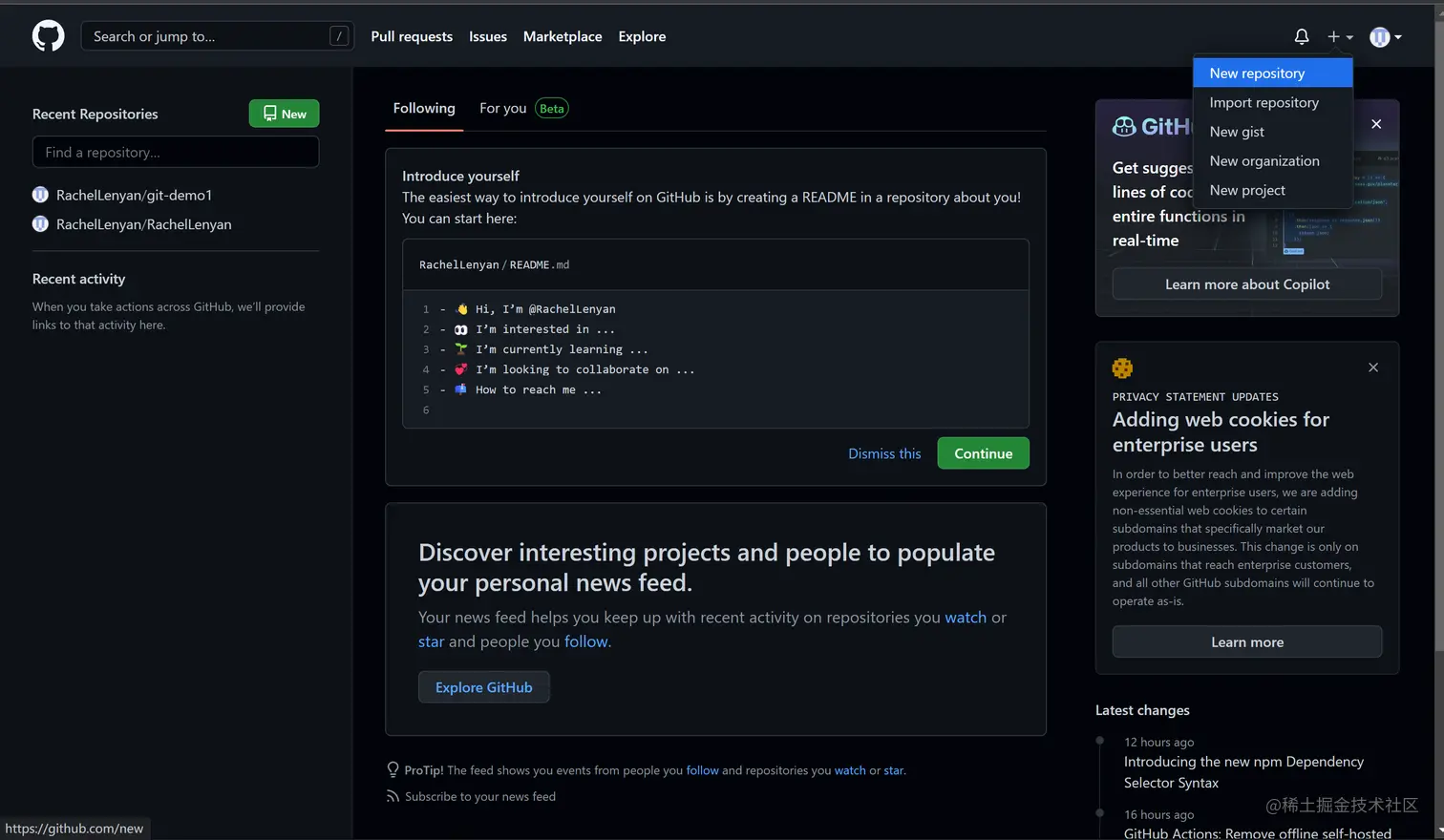Click the Beta badge
The width and height of the screenshot is (1444, 840).
(x=552, y=108)
